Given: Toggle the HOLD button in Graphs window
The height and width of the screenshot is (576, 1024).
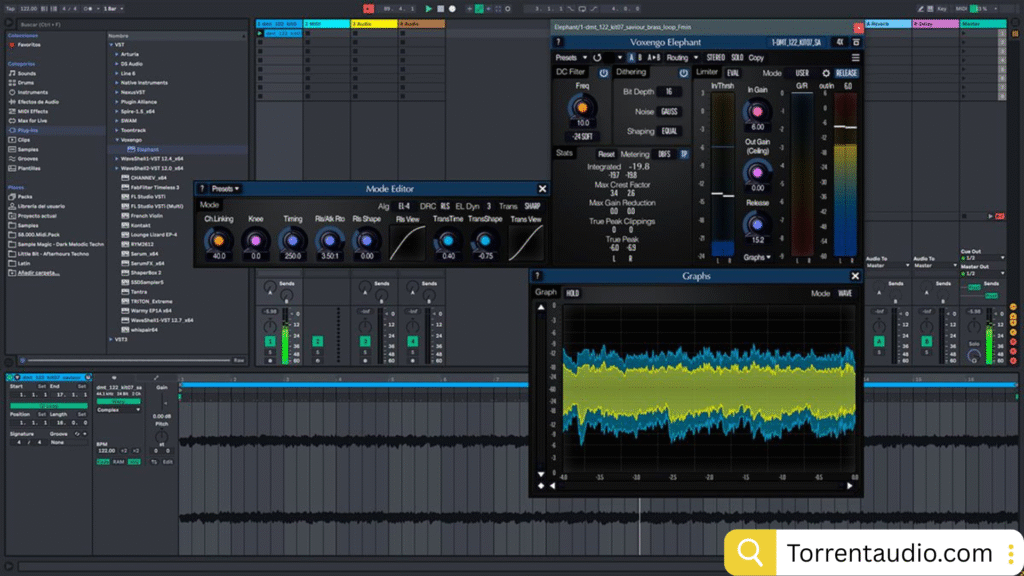Looking at the screenshot, I should click(x=573, y=293).
